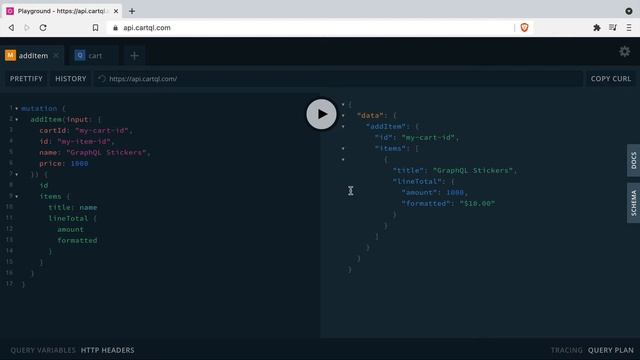Screen dimensions: 640x360
Task: Copy the request as cURL
Action: pos(611,79)
